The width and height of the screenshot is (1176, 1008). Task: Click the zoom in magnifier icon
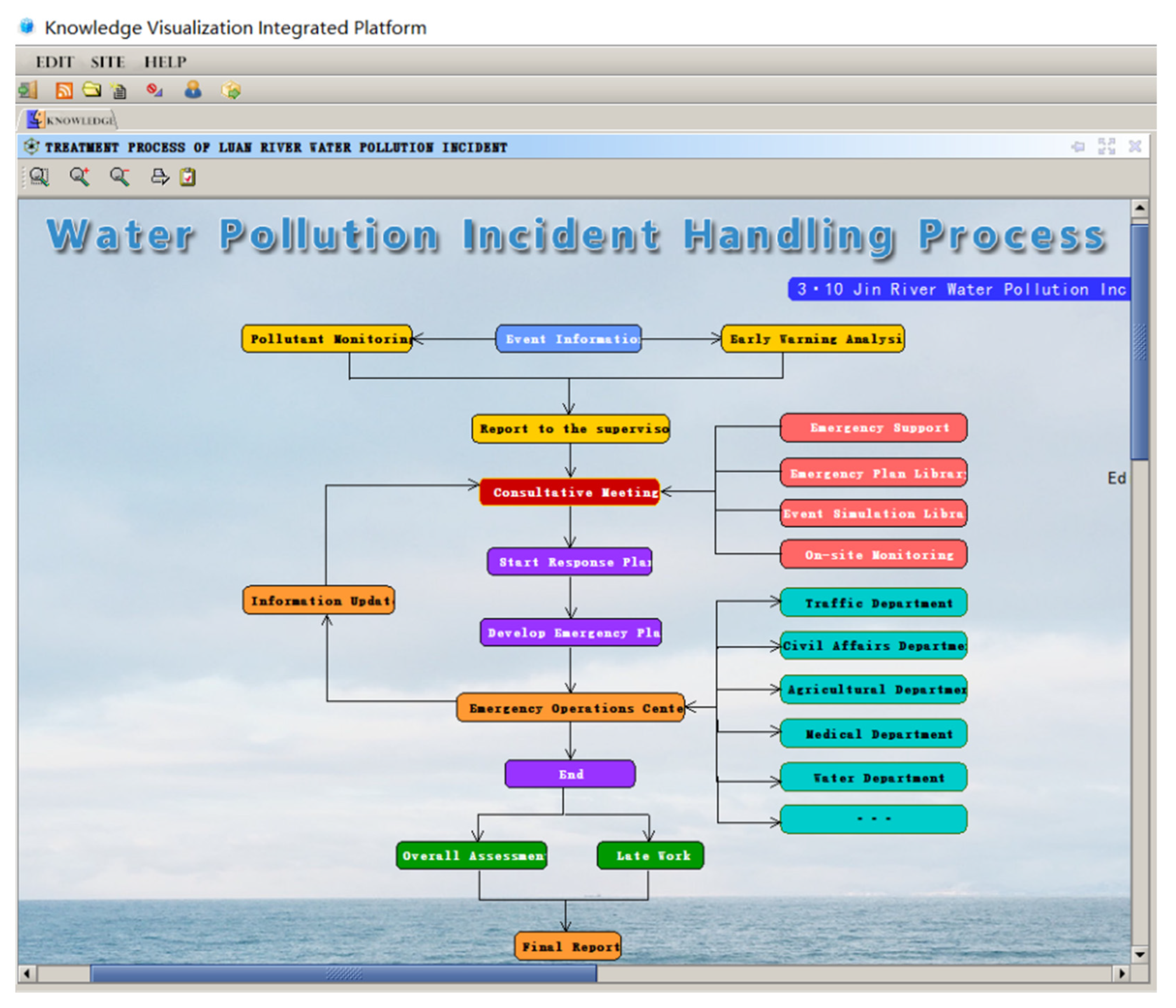pos(79,177)
